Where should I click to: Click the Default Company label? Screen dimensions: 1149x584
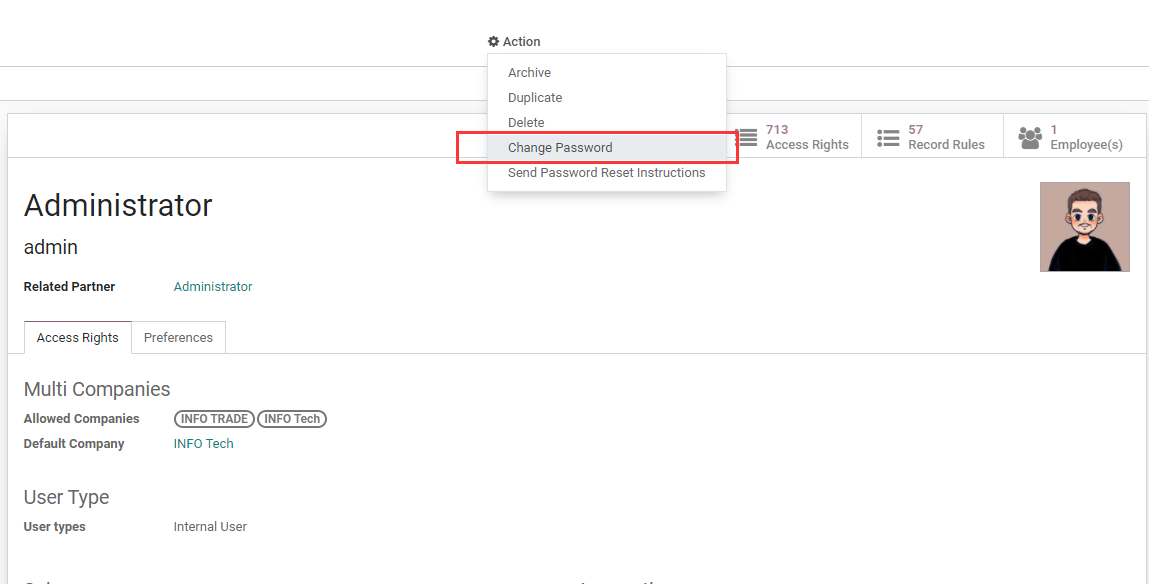[74, 443]
